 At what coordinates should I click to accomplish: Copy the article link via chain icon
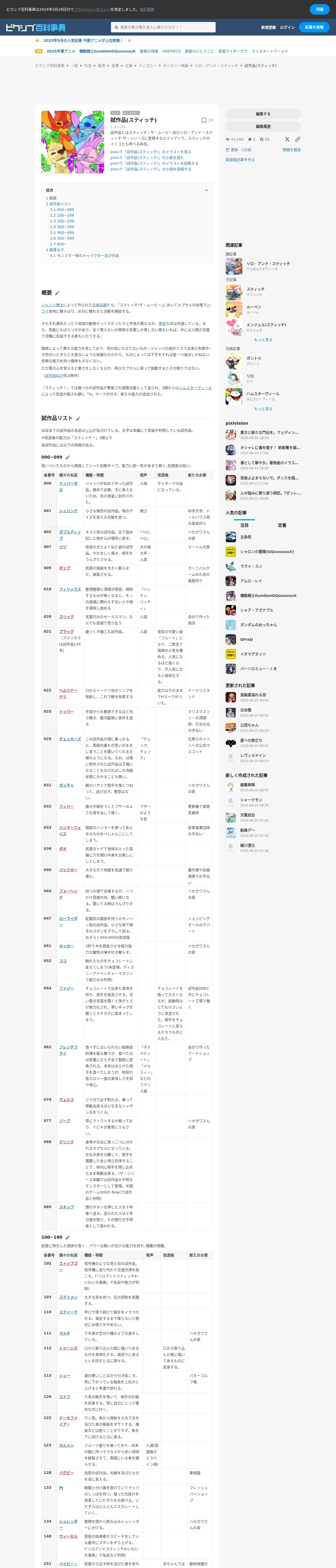pyautogui.click(x=298, y=139)
